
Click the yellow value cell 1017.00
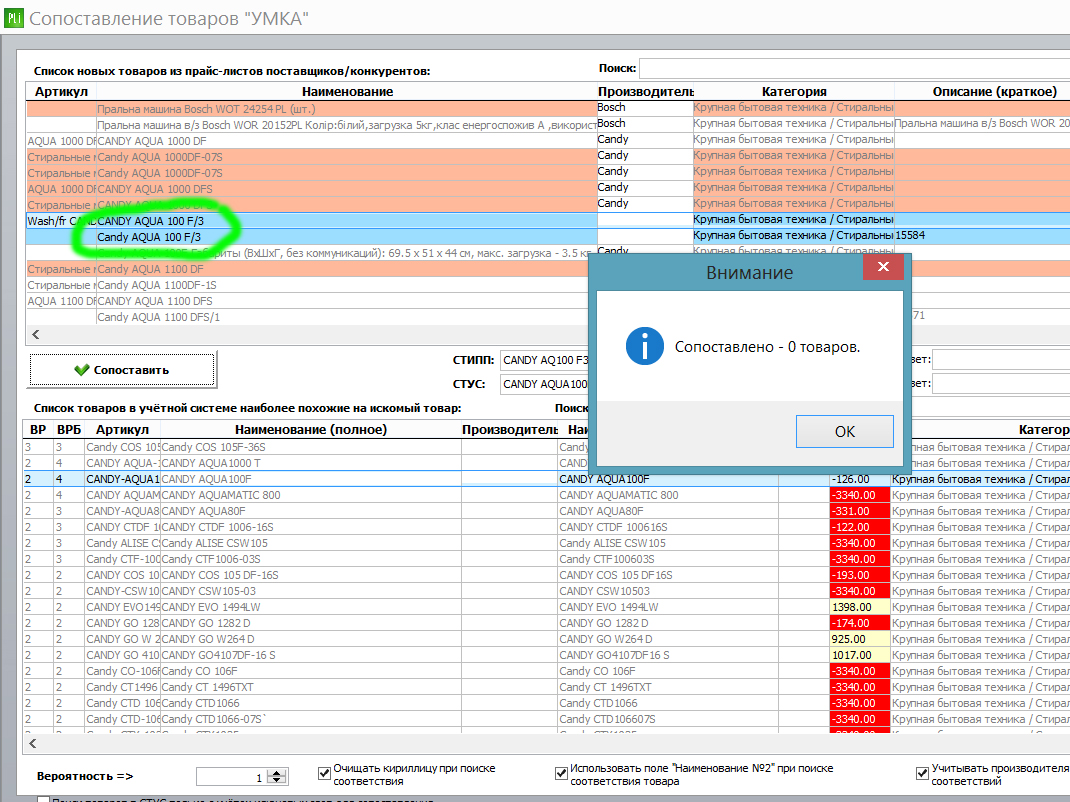coord(860,655)
